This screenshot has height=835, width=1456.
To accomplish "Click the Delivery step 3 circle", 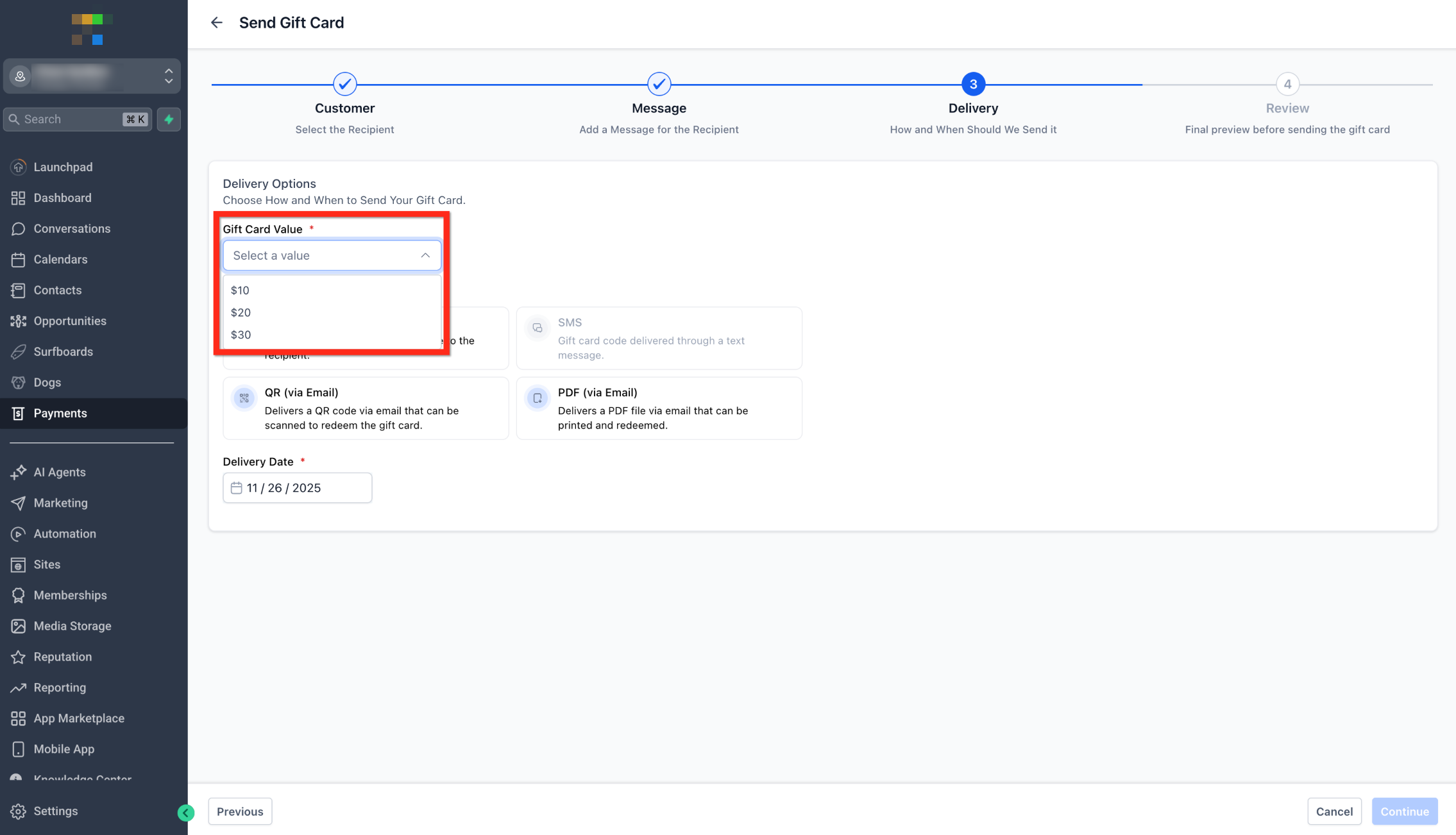I will point(973,84).
